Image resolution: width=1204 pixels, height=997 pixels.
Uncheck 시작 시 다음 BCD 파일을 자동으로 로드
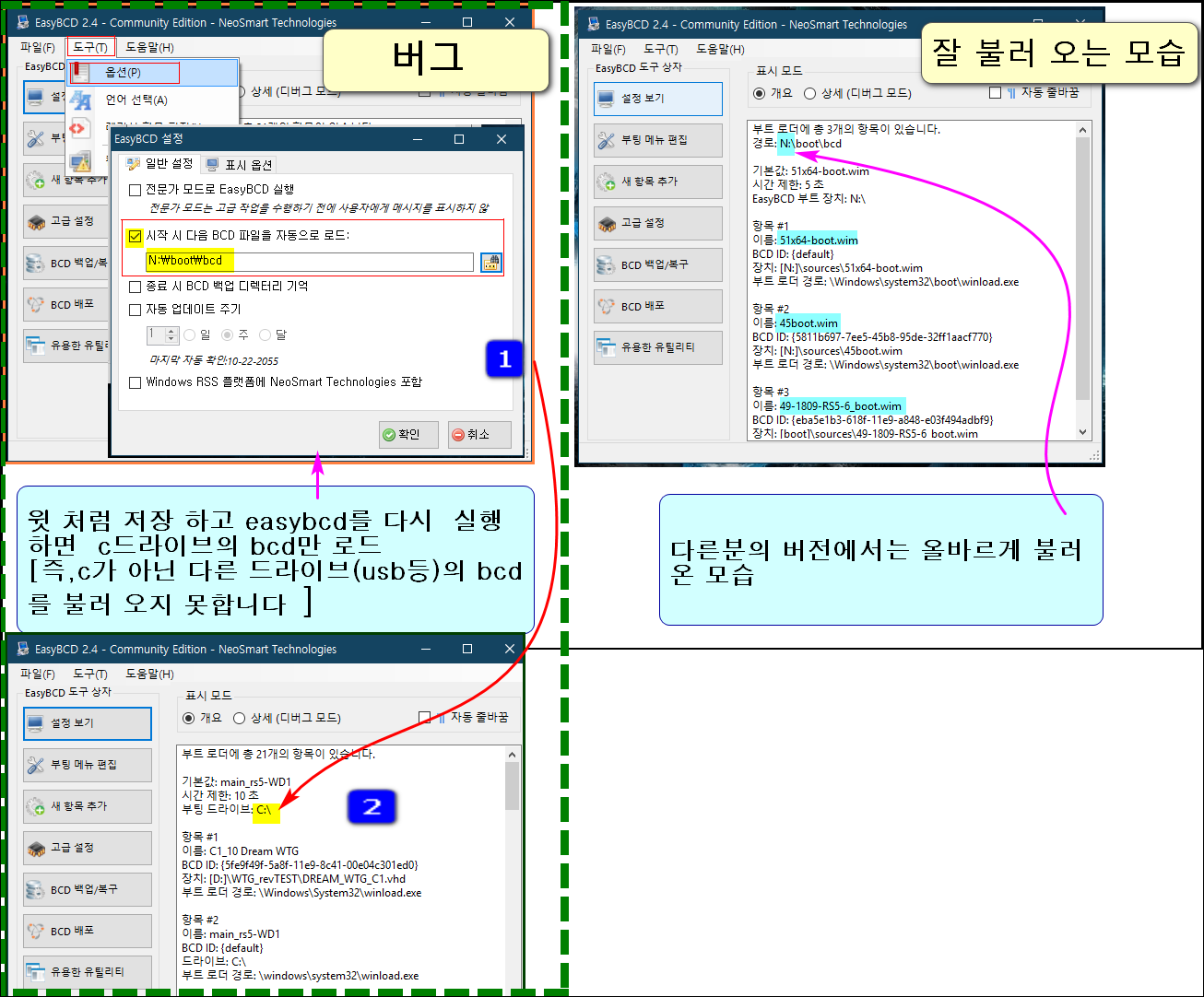136,237
